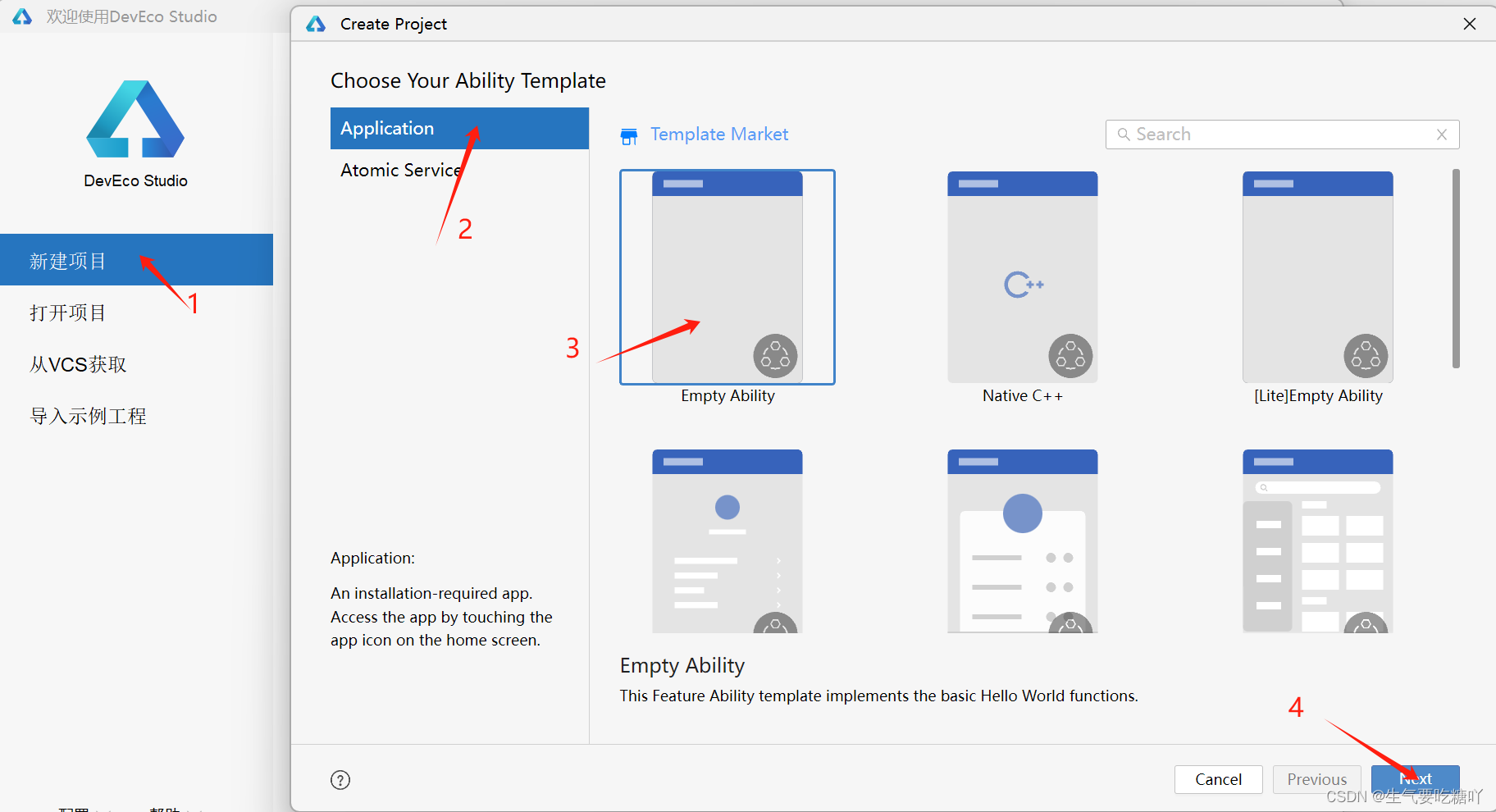Screen dimensions: 1496x812
Task: Click the C++ symbol inside Native C++ card
Action: 1024,285
